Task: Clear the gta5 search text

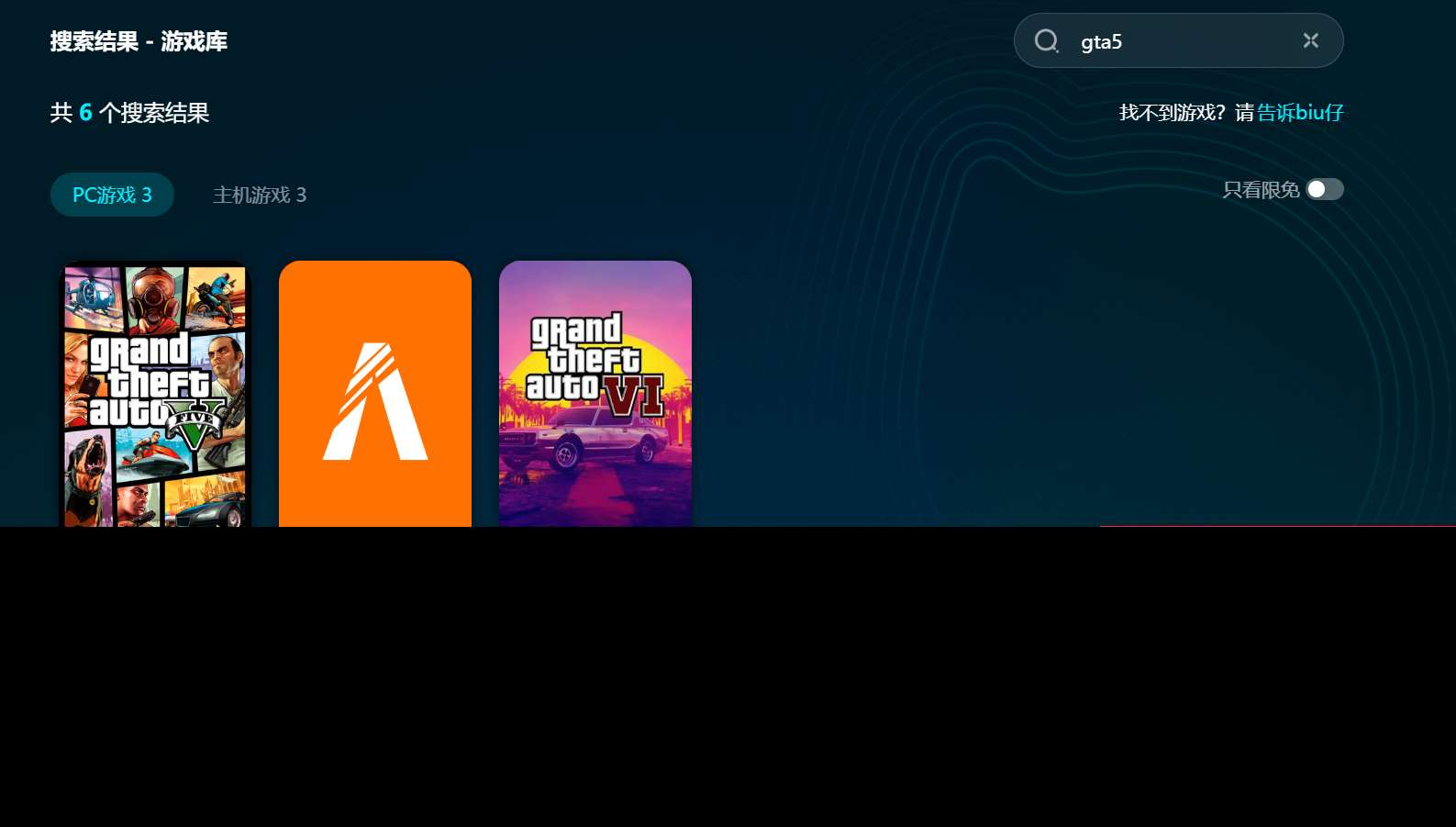Action: pos(1311,40)
